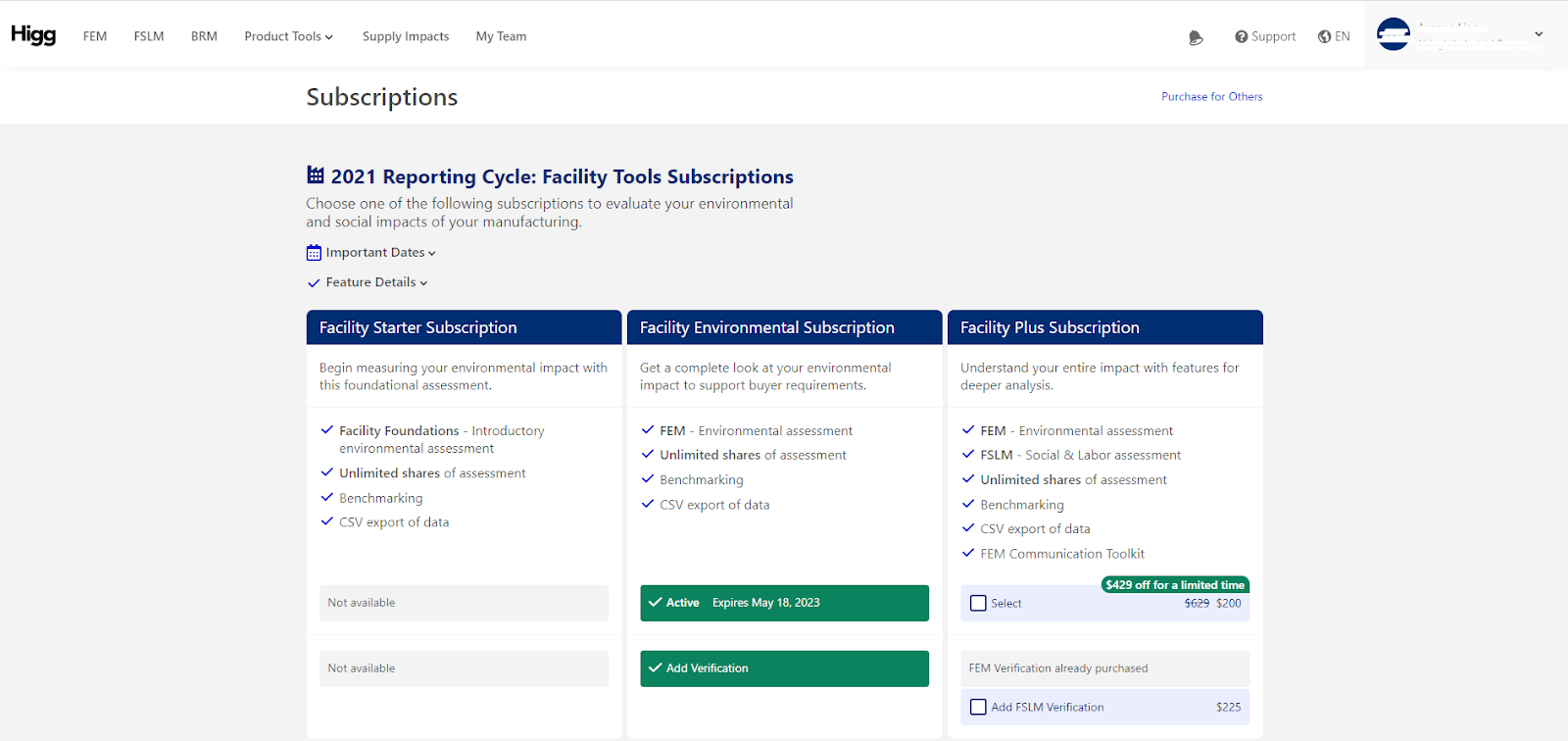Click the Purchase for Others link
The width and height of the screenshot is (1568, 741).
click(x=1211, y=96)
